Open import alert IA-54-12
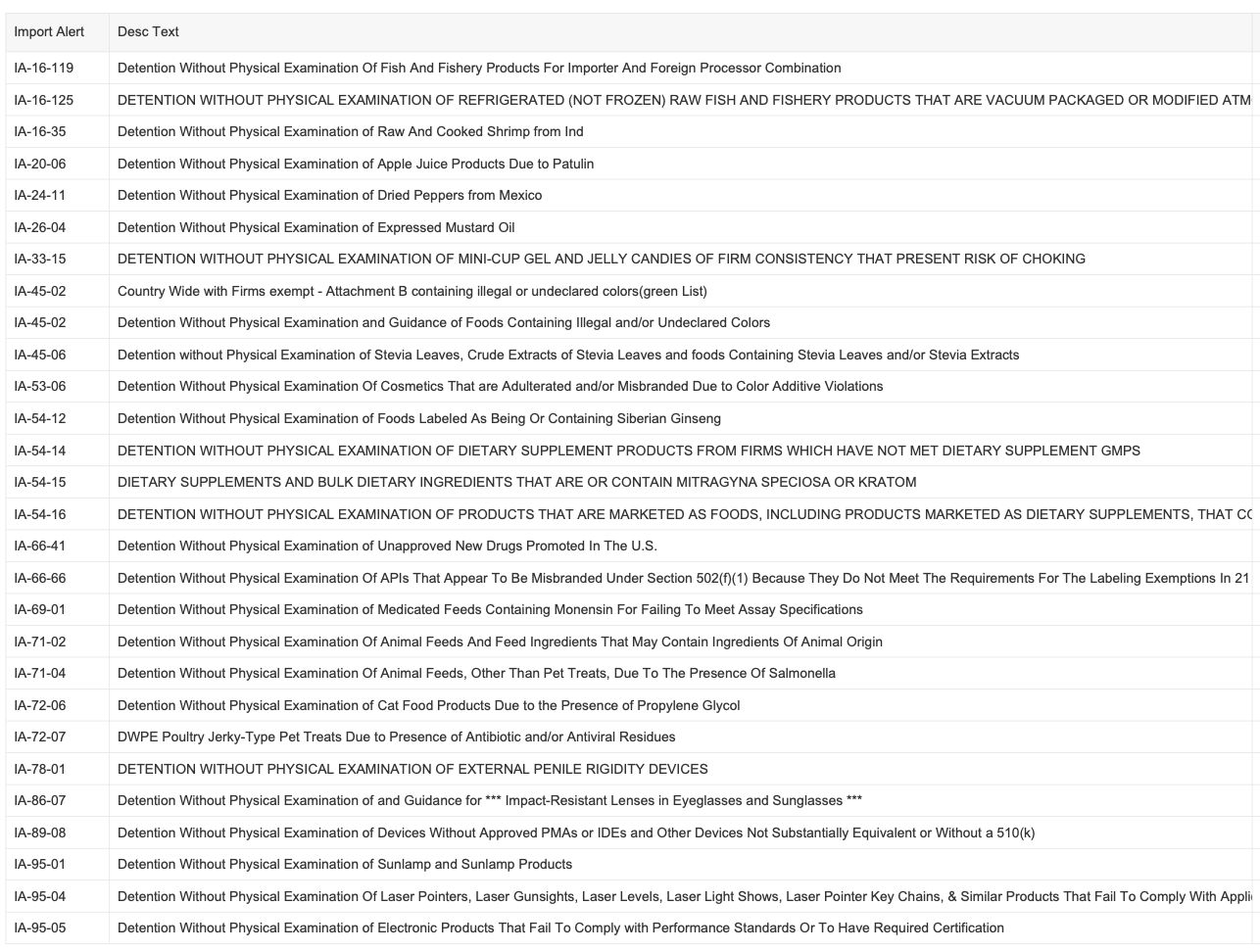Viewport: 1260px width, 952px height. pos(40,418)
